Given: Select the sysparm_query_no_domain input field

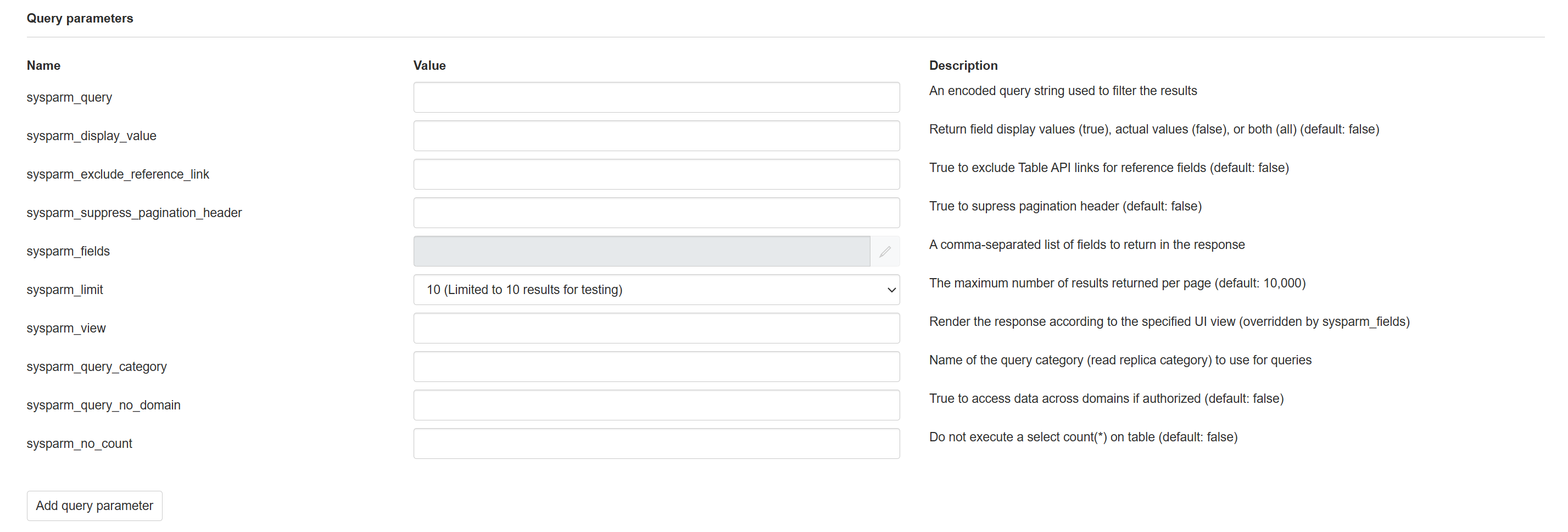Looking at the screenshot, I should 656,405.
